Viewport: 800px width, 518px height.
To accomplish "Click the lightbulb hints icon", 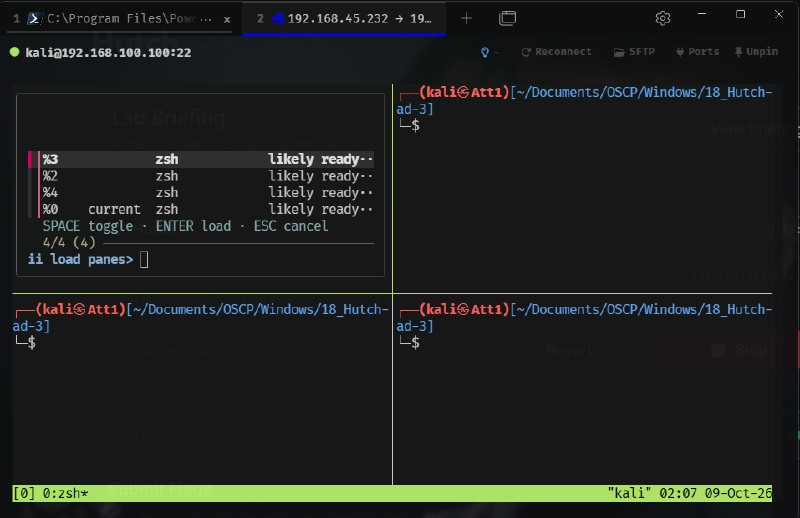I will (x=485, y=52).
